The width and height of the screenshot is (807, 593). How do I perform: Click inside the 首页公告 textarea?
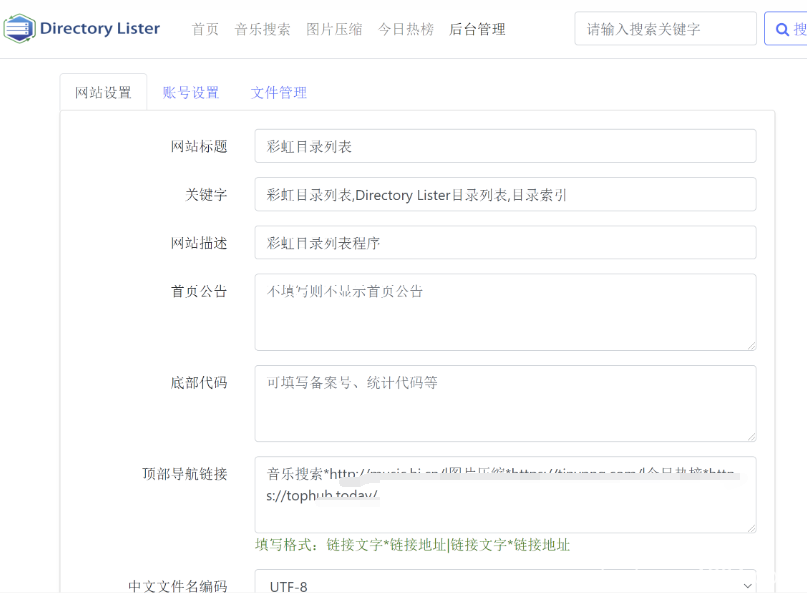[x=505, y=312]
